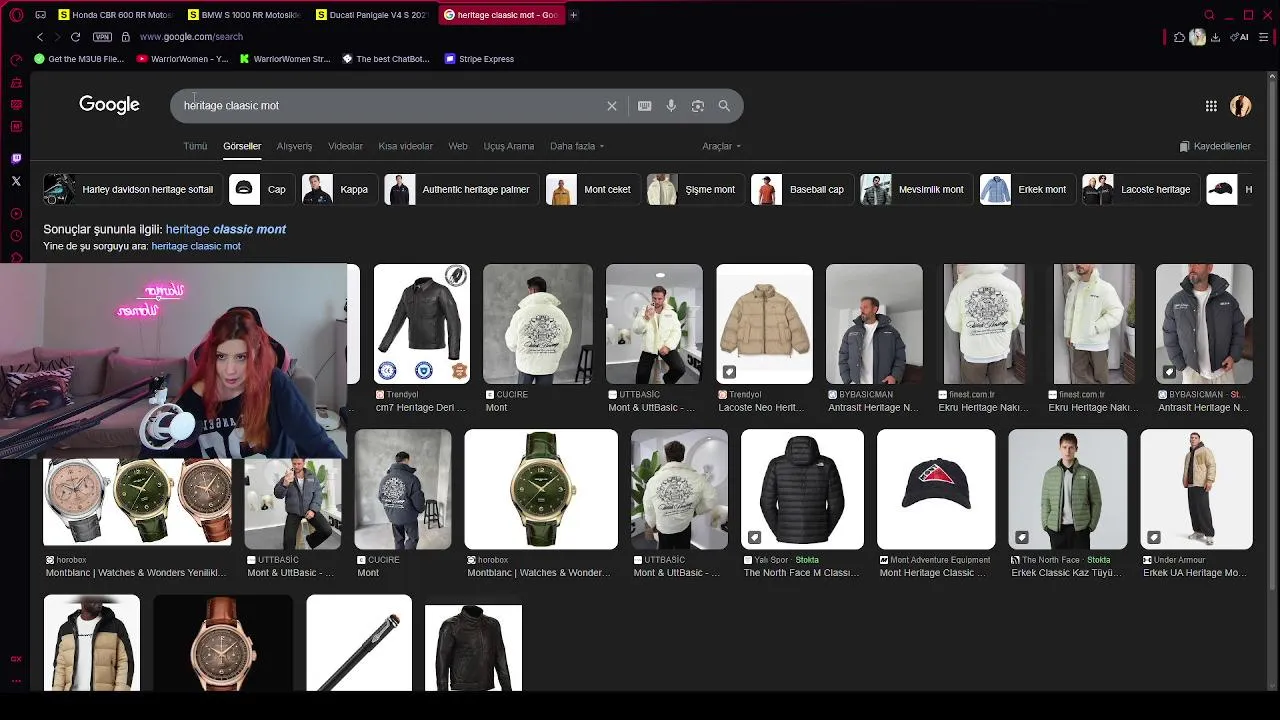Open the on-screen keyboard input tool
The image size is (1280, 720).
click(645, 106)
